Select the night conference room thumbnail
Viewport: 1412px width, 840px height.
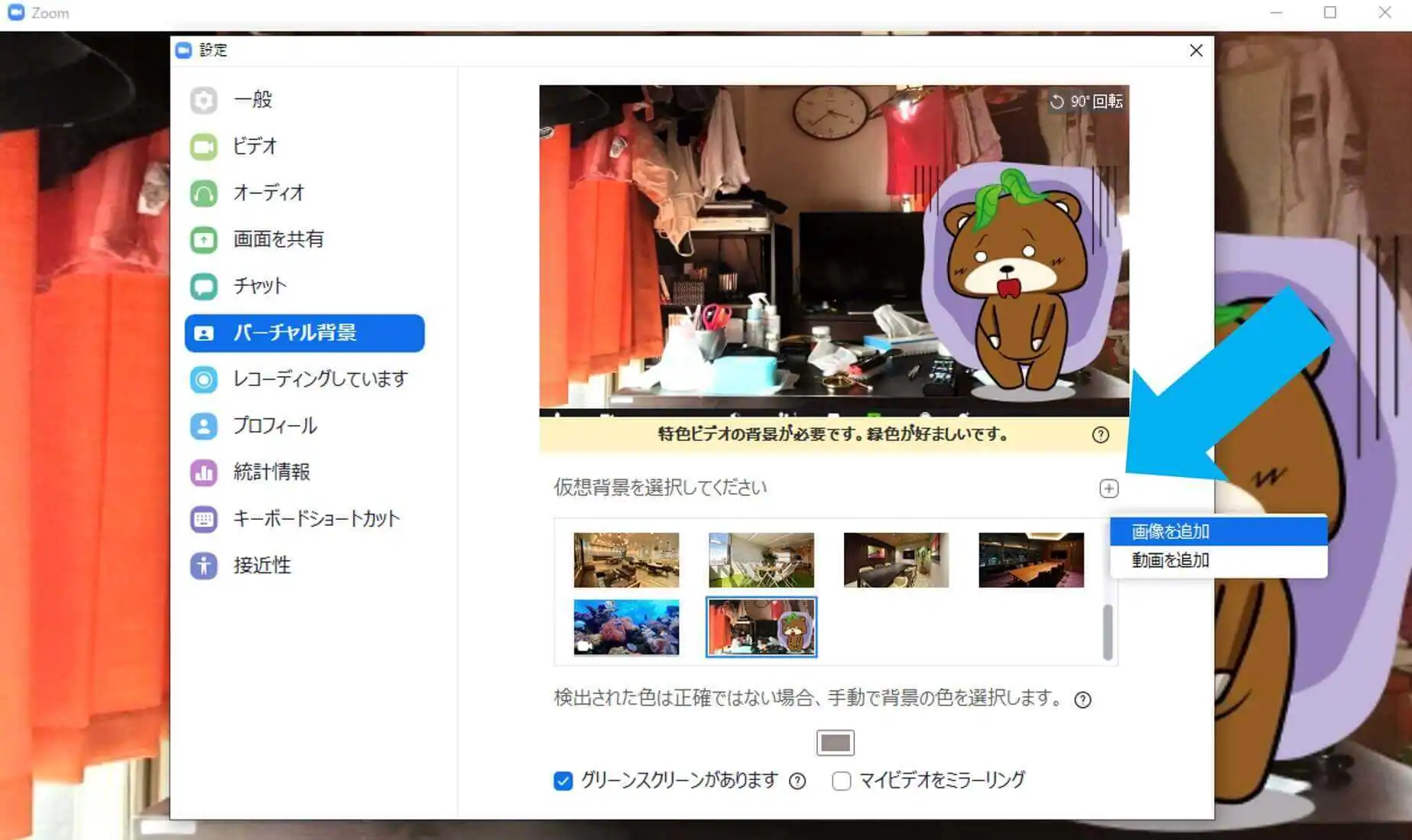coord(1031,559)
